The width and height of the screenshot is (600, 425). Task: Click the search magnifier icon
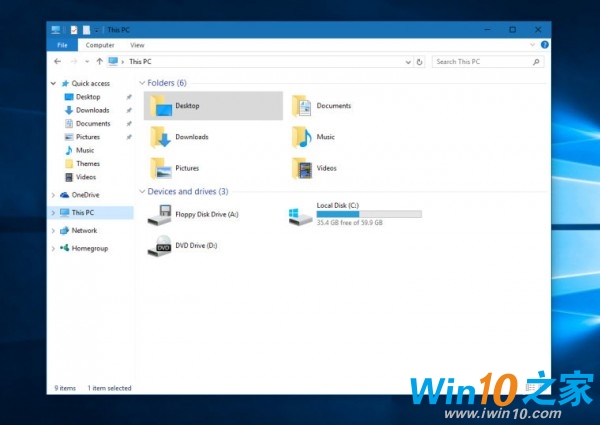pos(536,62)
